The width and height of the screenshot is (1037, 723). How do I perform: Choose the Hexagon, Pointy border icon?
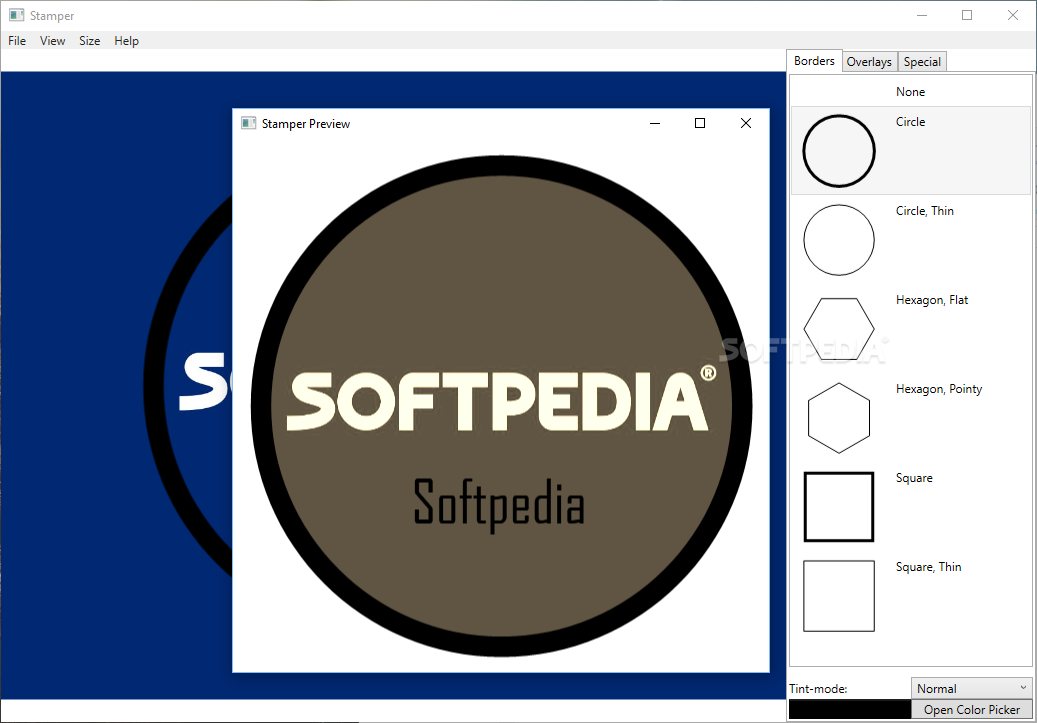pyautogui.click(x=839, y=418)
